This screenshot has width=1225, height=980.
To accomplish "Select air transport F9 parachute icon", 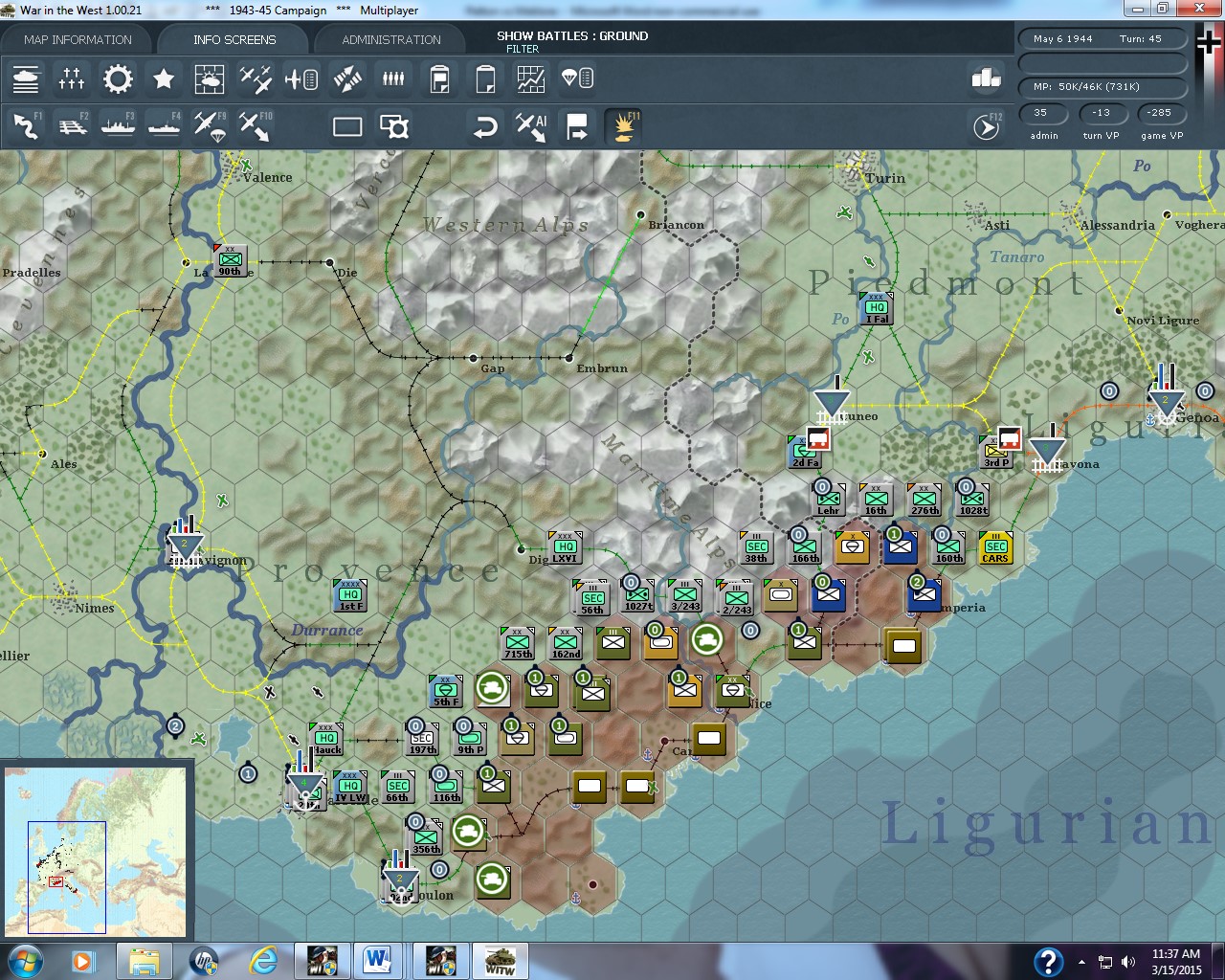I will pos(210,125).
